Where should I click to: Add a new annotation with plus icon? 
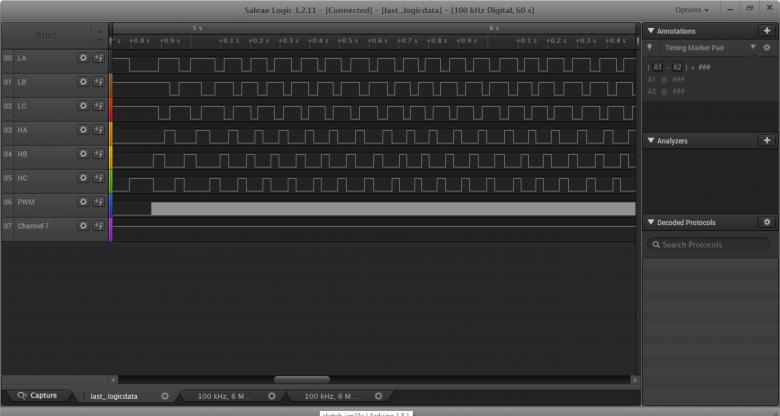[766, 30]
